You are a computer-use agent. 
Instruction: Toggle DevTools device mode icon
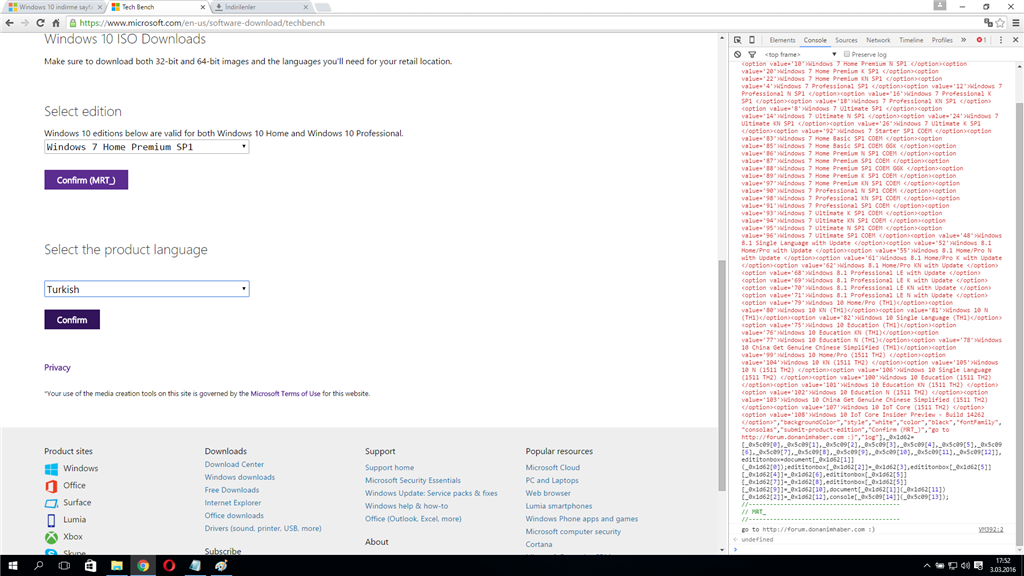[x=752, y=40]
